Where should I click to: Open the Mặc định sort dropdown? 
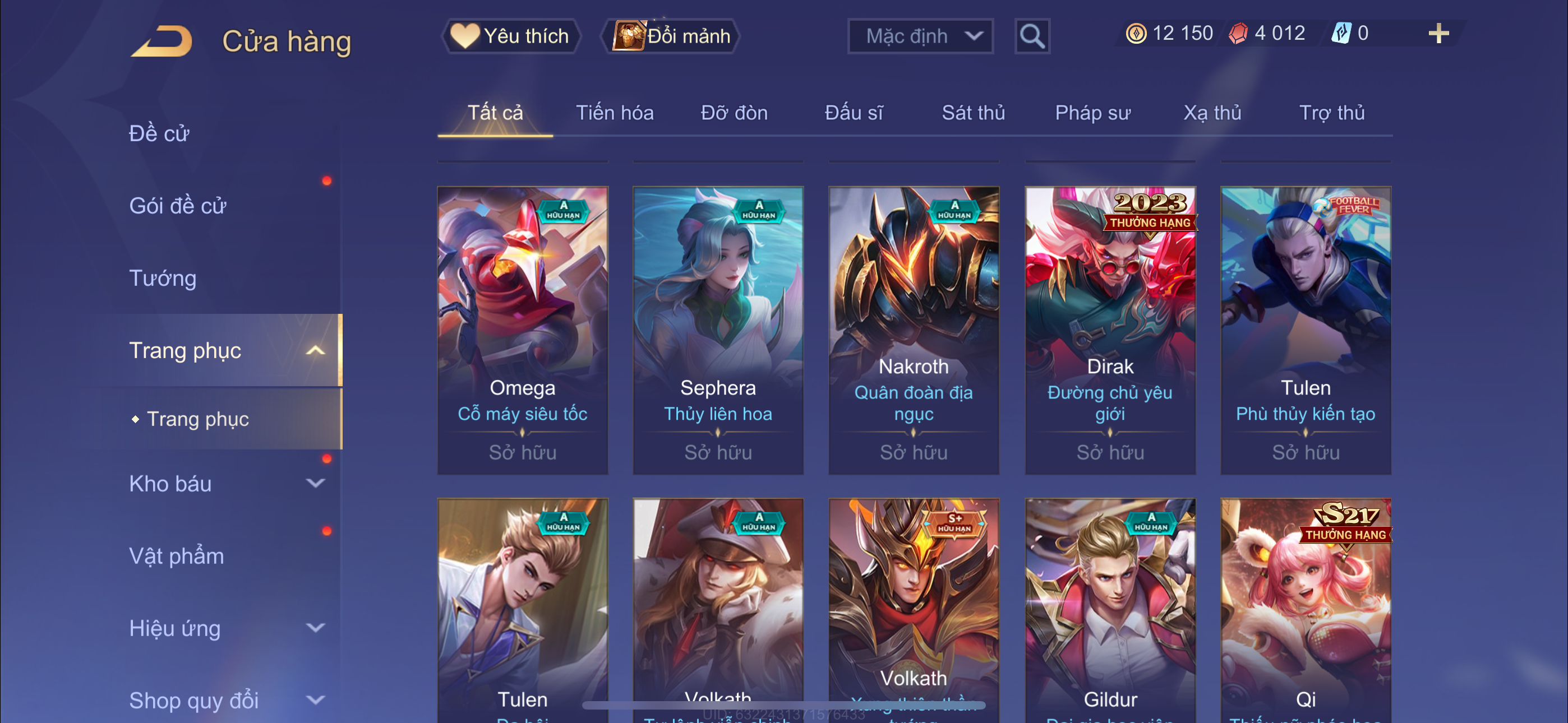point(920,36)
